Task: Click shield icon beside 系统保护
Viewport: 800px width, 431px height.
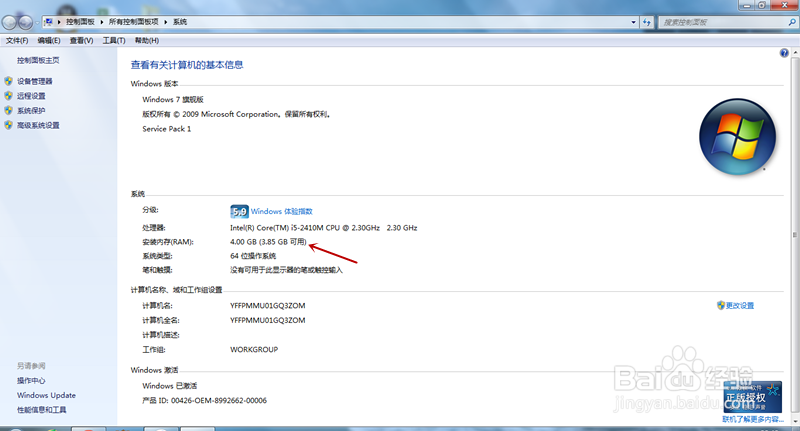Action: coord(8,111)
